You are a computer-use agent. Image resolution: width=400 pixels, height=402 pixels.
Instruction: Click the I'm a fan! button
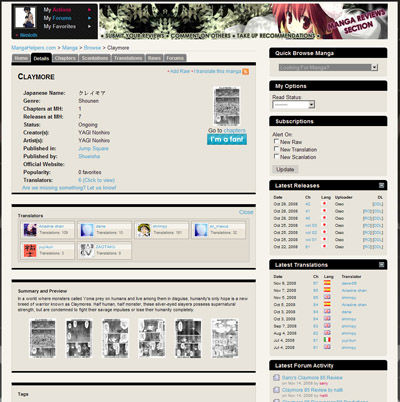click(x=227, y=139)
